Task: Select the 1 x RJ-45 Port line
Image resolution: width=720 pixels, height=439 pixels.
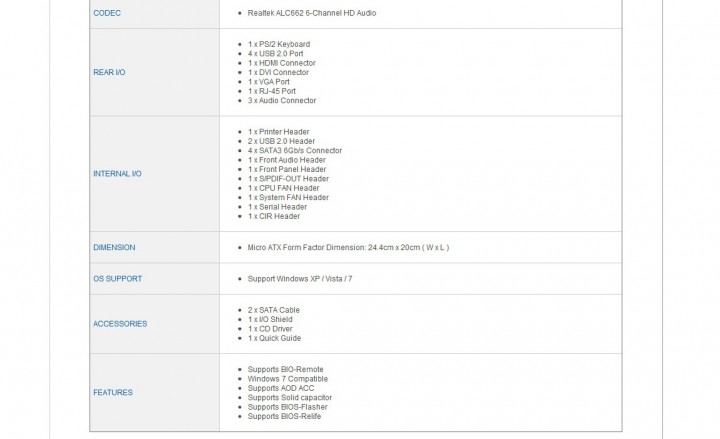Action: [x=272, y=91]
